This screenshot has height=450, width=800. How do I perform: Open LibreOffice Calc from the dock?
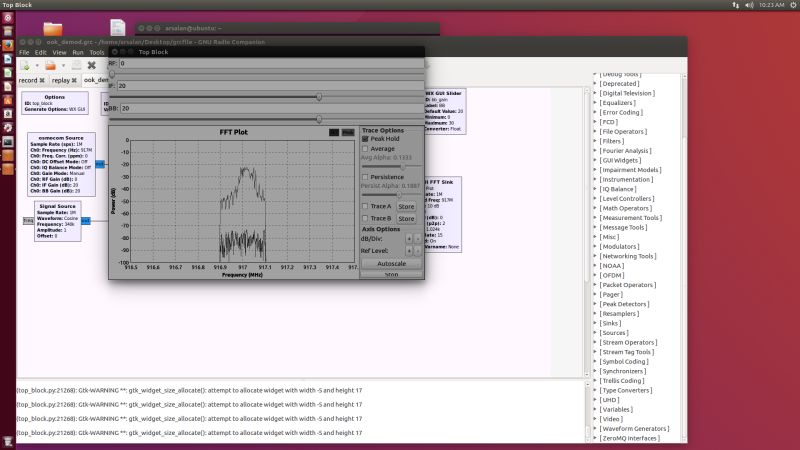pyautogui.click(x=8, y=72)
